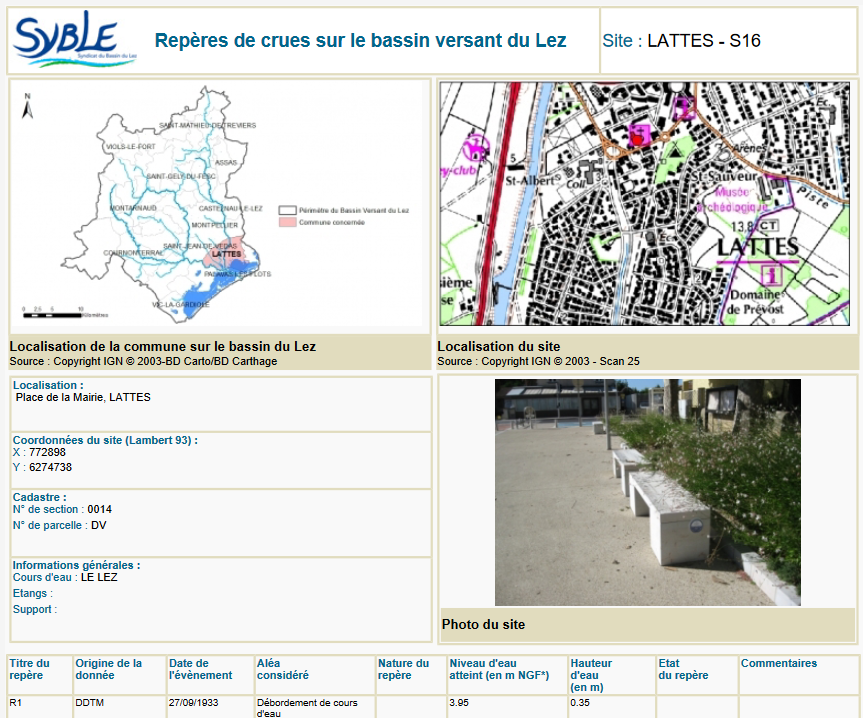Viewport: 863px width, 718px height.
Task: Click the Coordonnées du site (Lambert 93) label
Action: pyautogui.click(x=105, y=440)
